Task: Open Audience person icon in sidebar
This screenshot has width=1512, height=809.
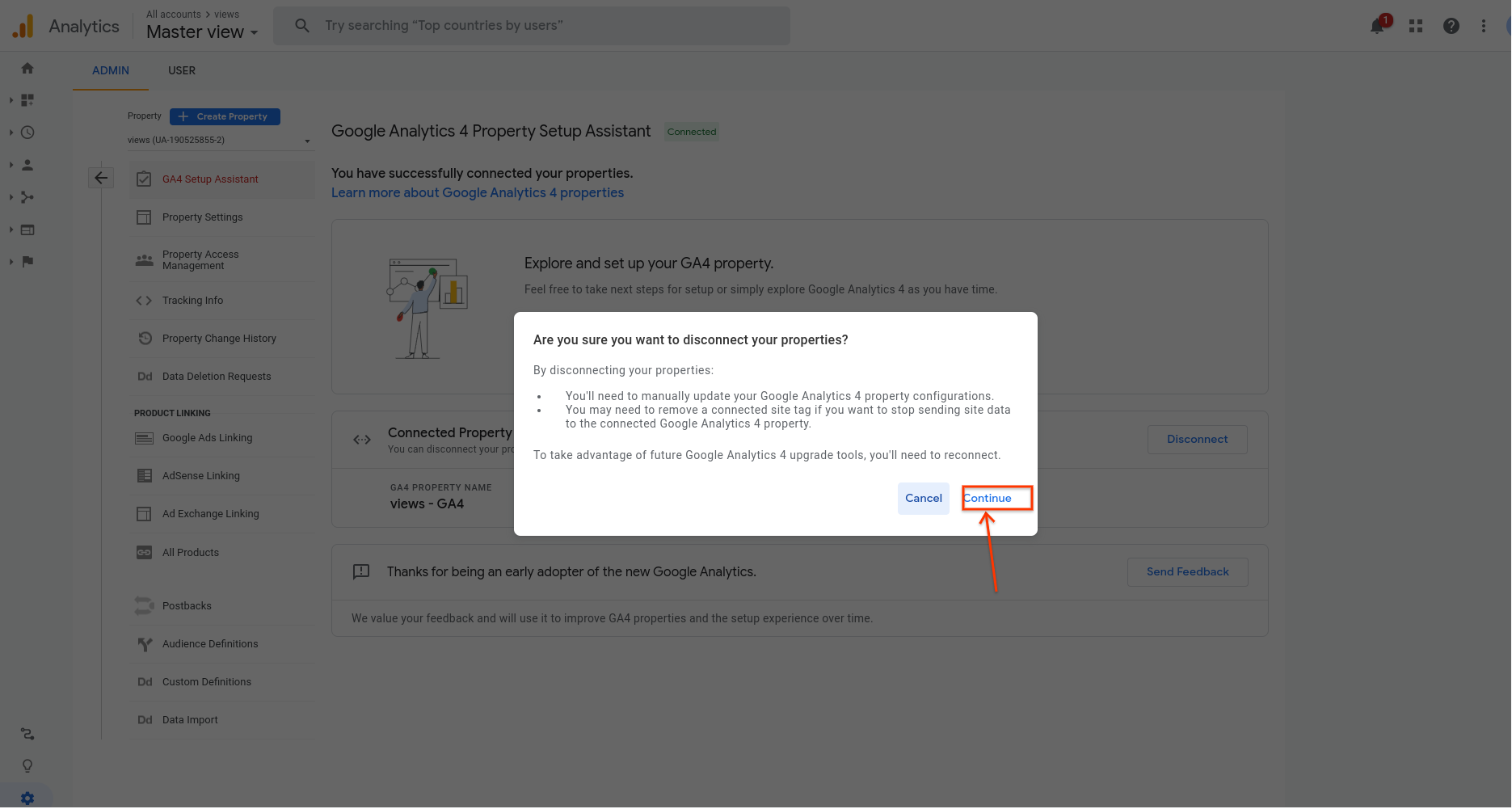Action: coord(27,165)
